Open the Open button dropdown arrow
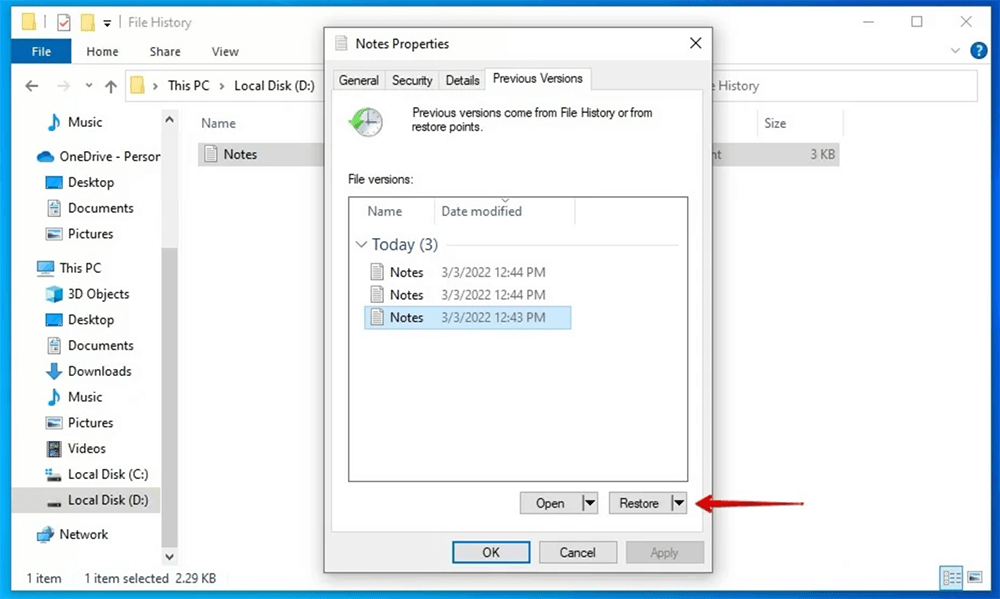 (x=590, y=503)
